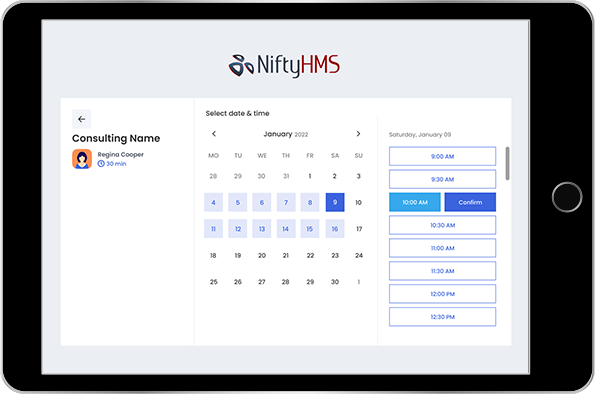
Task: Choose the 9:00 AM time slot
Action: (x=442, y=156)
